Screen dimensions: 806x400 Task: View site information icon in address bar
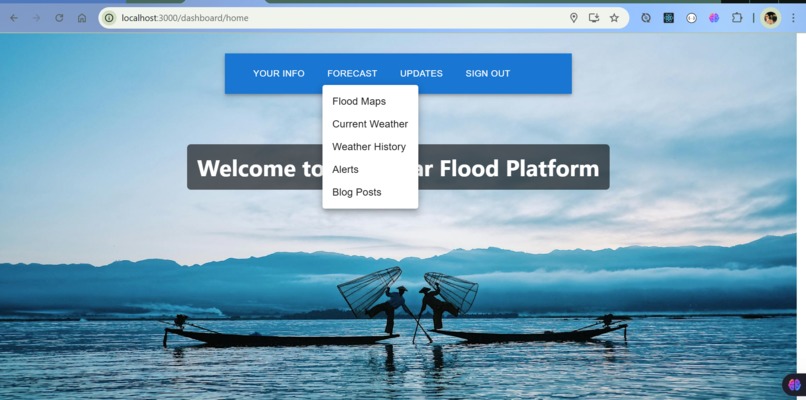point(109,18)
